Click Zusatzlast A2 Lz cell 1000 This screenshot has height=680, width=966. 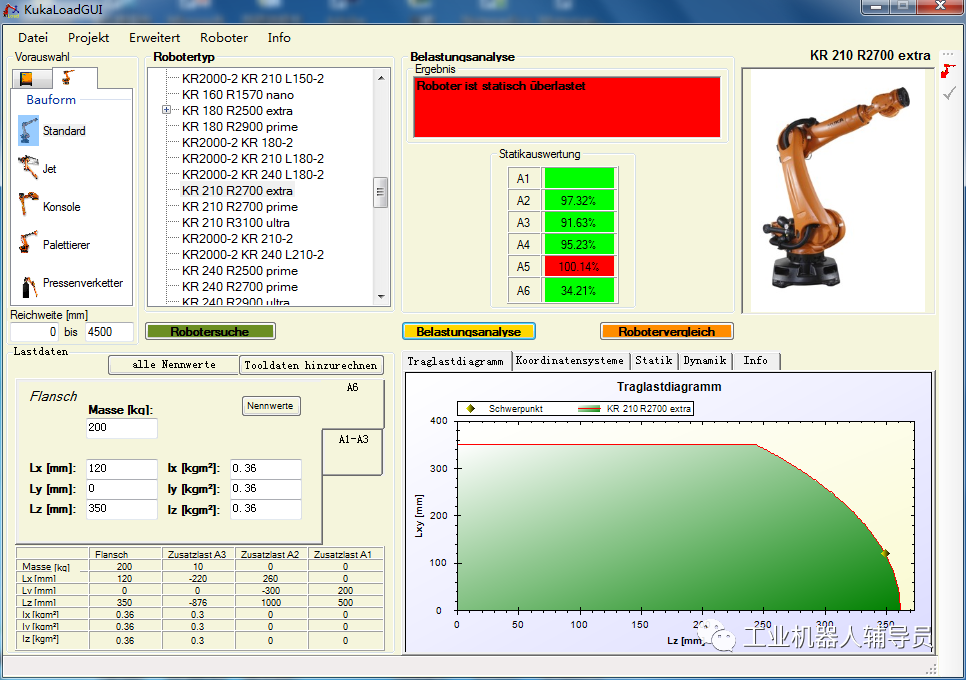coord(270,602)
